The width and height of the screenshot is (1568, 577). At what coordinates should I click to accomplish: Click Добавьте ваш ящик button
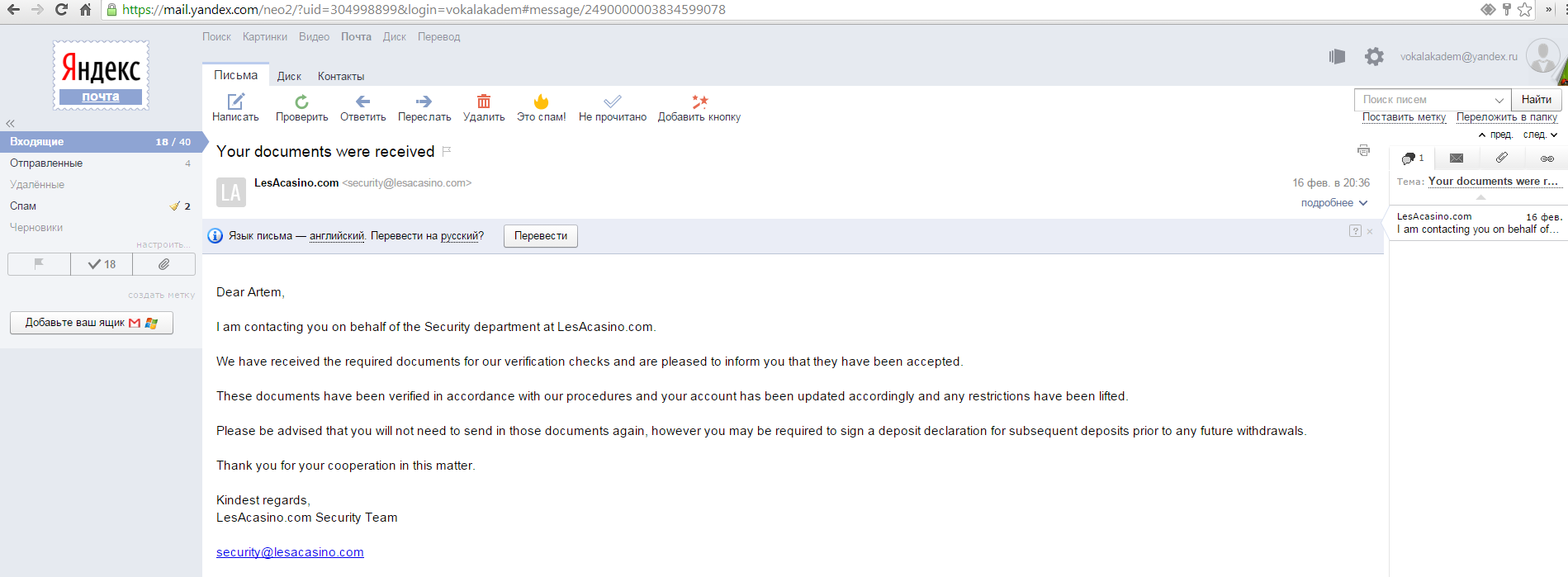(x=92, y=323)
